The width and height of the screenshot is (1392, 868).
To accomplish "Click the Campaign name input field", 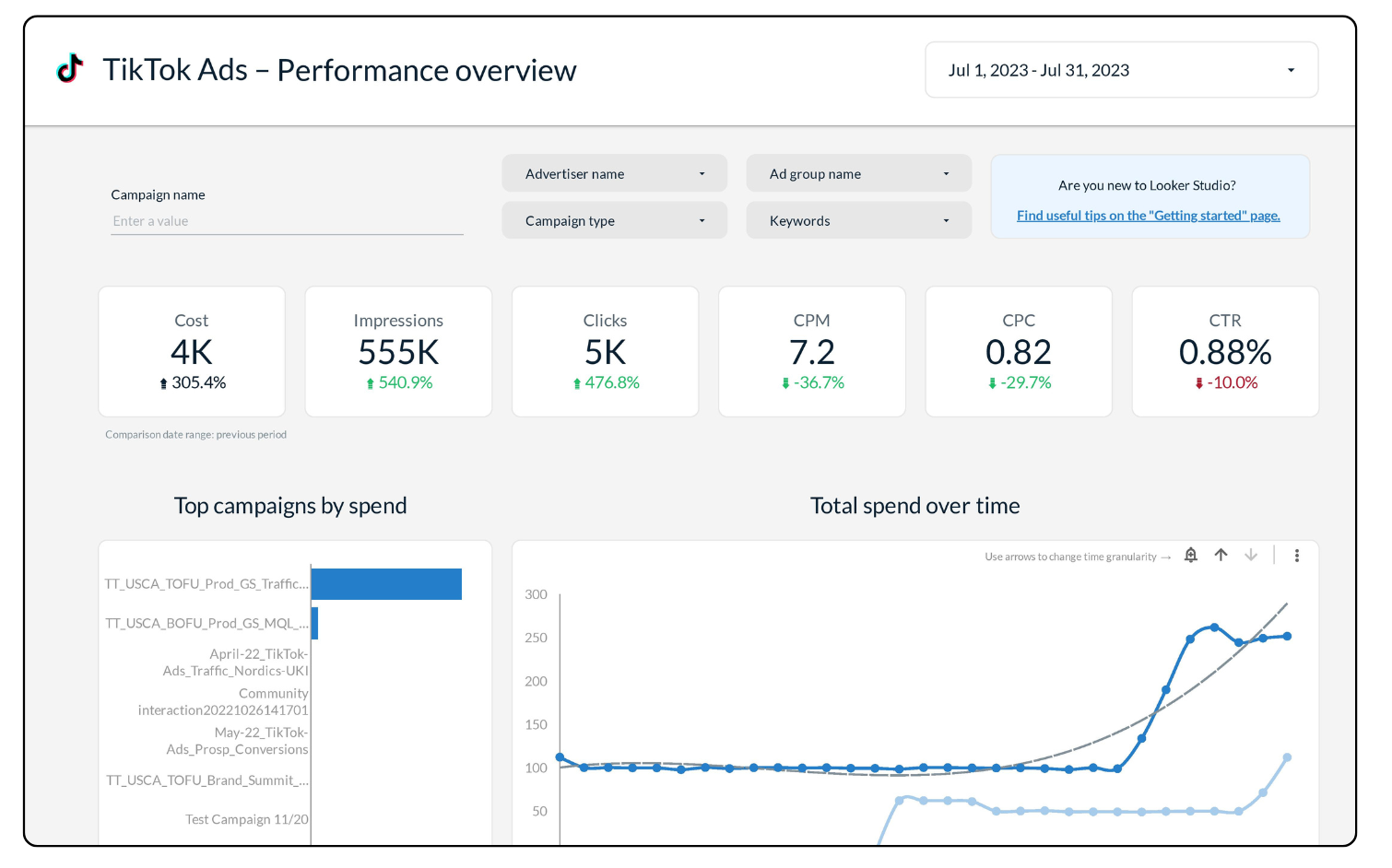I will click(x=286, y=221).
